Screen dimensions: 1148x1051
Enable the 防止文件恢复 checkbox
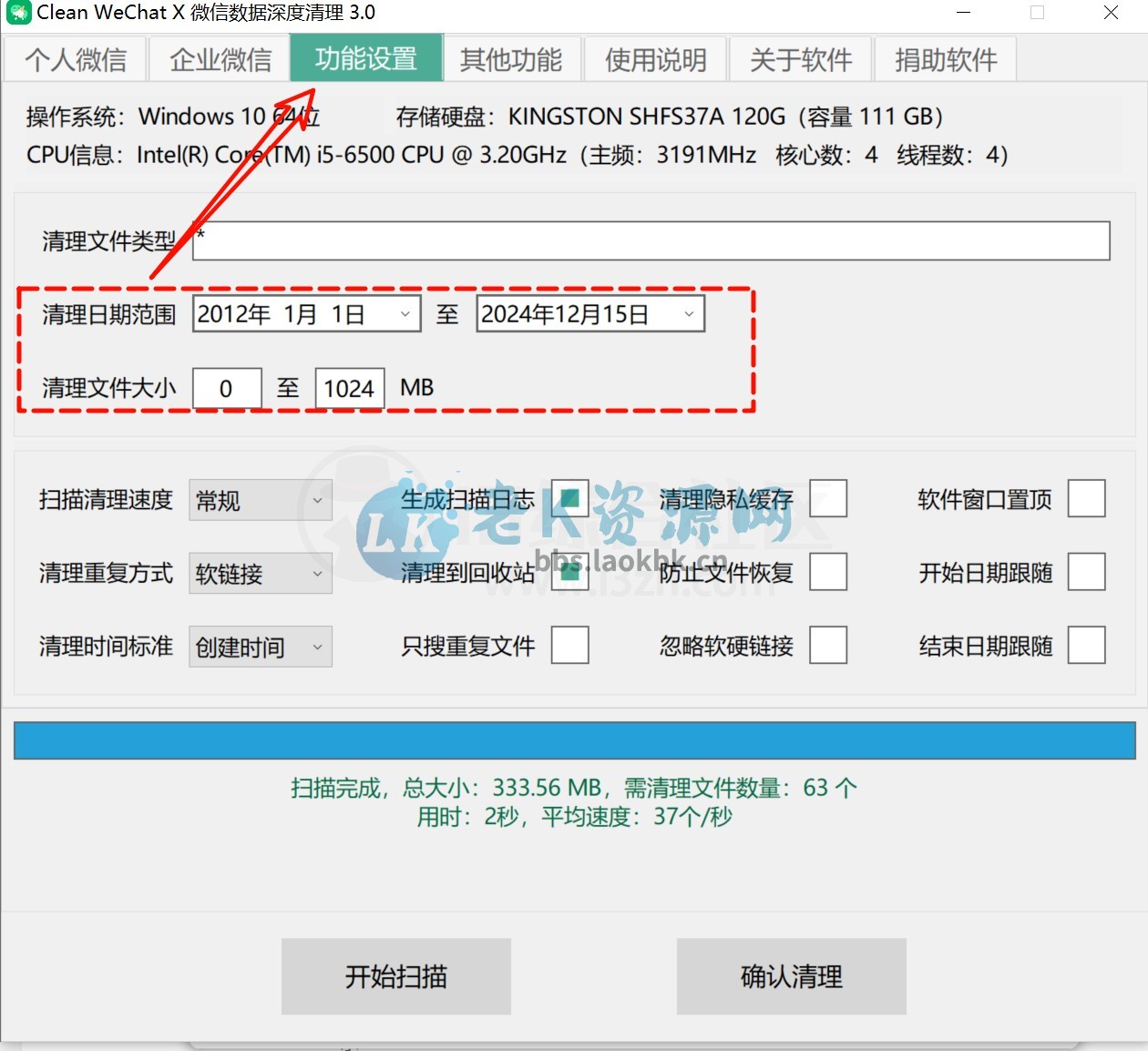pyautogui.click(x=828, y=572)
